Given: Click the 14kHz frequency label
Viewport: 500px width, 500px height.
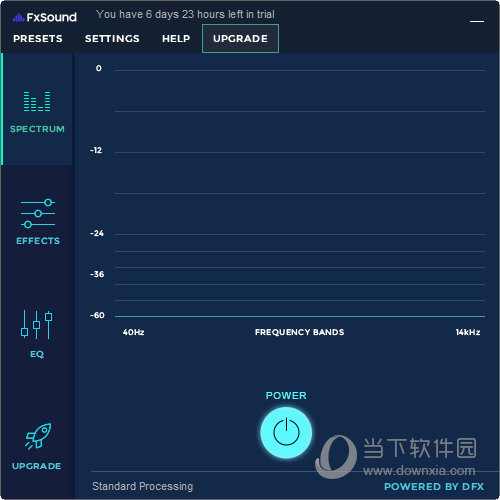Looking at the screenshot, I should [468, 332].
